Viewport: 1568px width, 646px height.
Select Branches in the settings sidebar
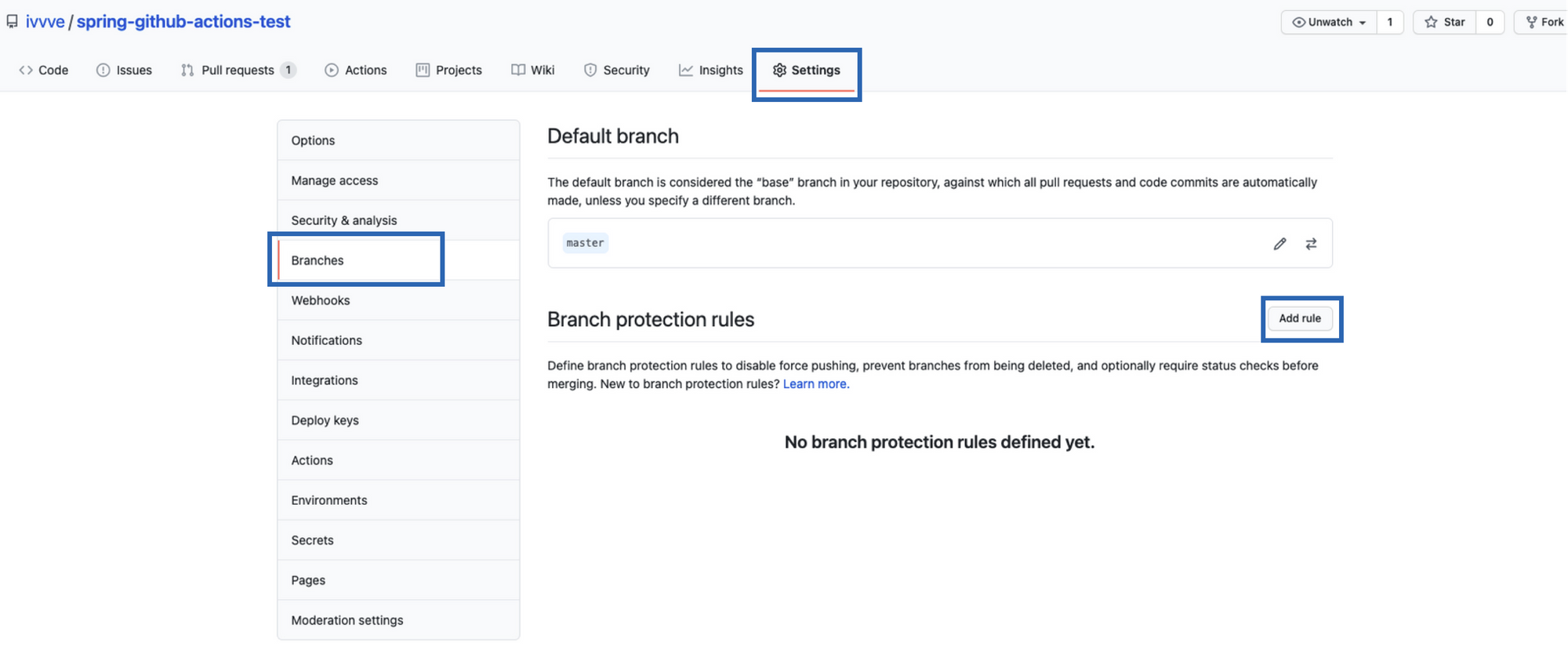click(398, 260)
